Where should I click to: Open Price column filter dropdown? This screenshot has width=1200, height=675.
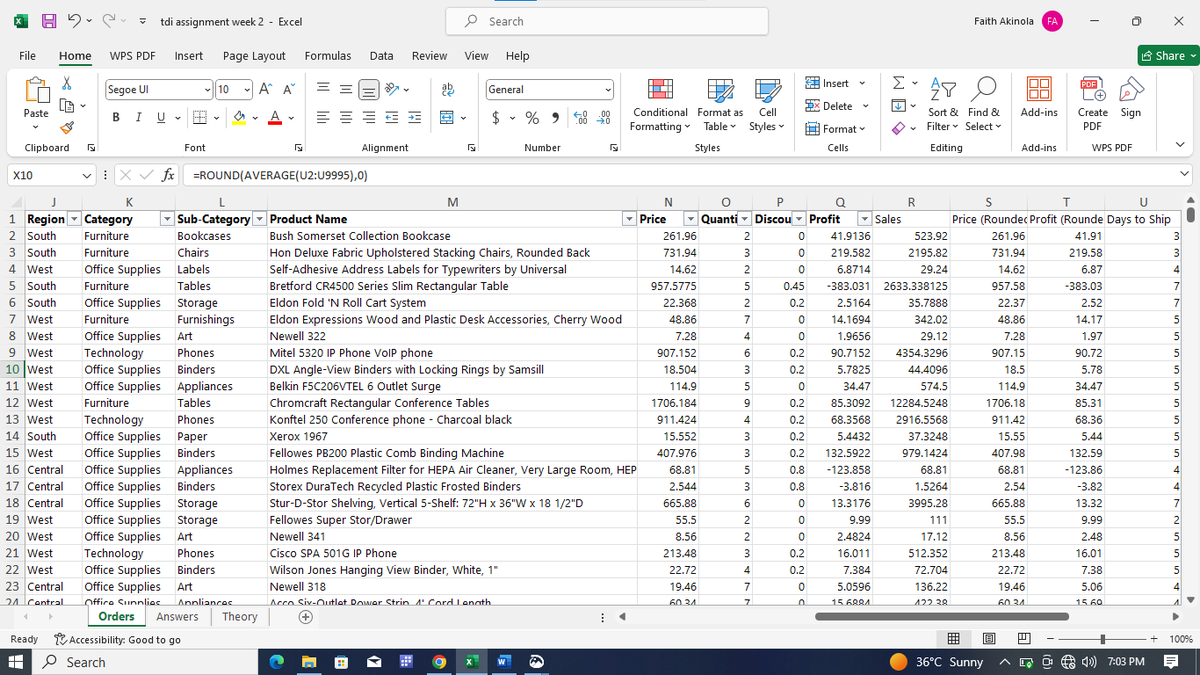click(691, 219)
